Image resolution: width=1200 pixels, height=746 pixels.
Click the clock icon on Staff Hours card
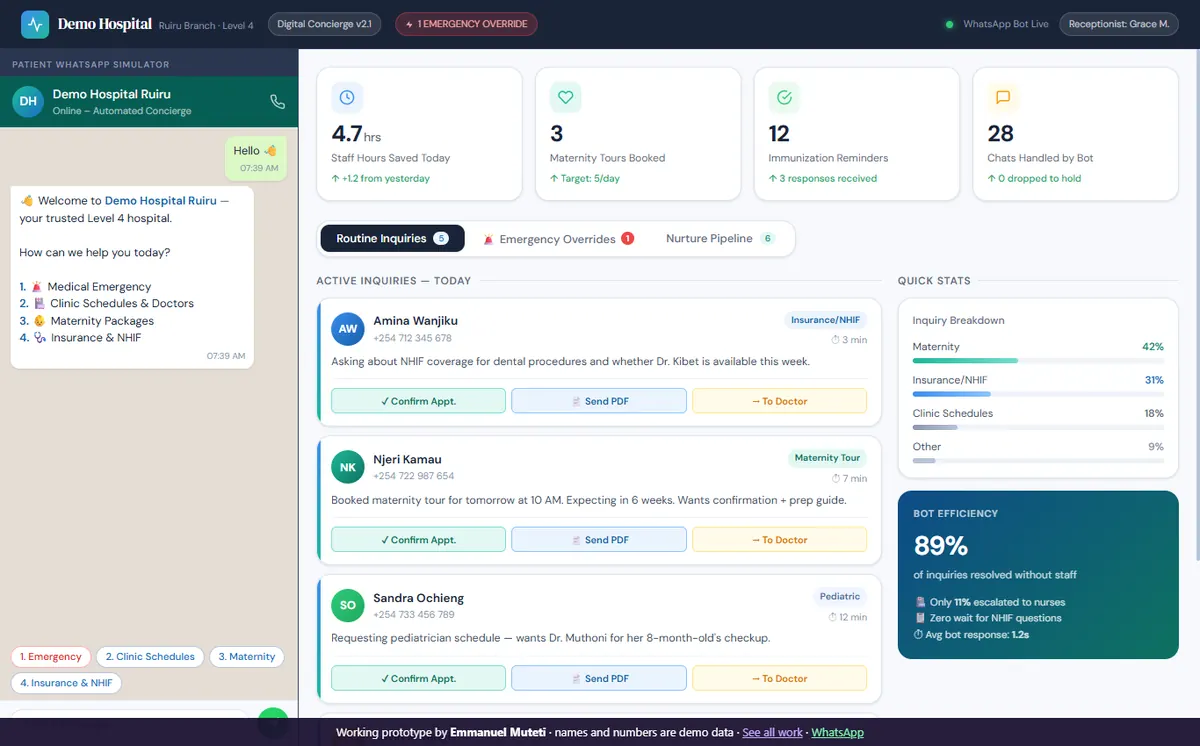click(347, 97)
